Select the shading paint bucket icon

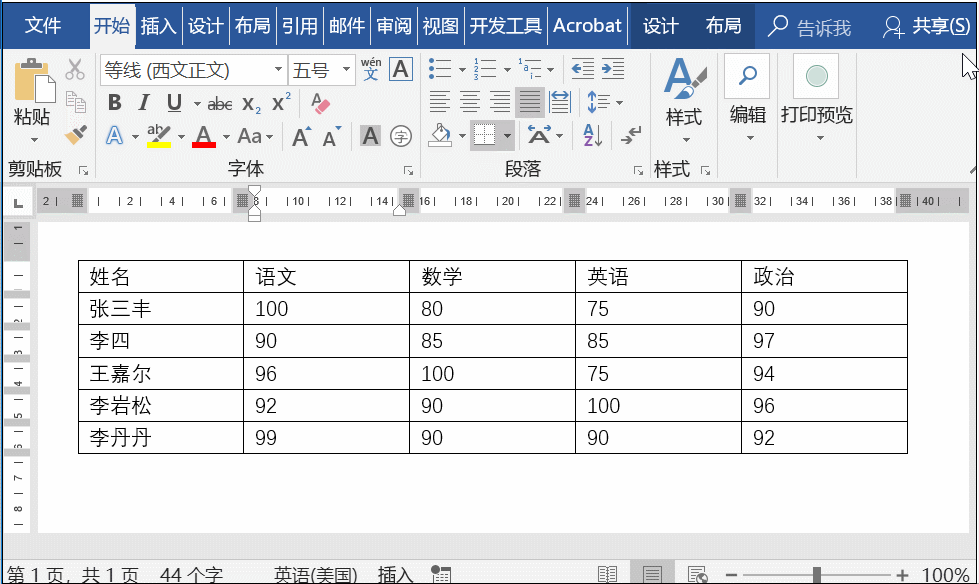[440, 135]
